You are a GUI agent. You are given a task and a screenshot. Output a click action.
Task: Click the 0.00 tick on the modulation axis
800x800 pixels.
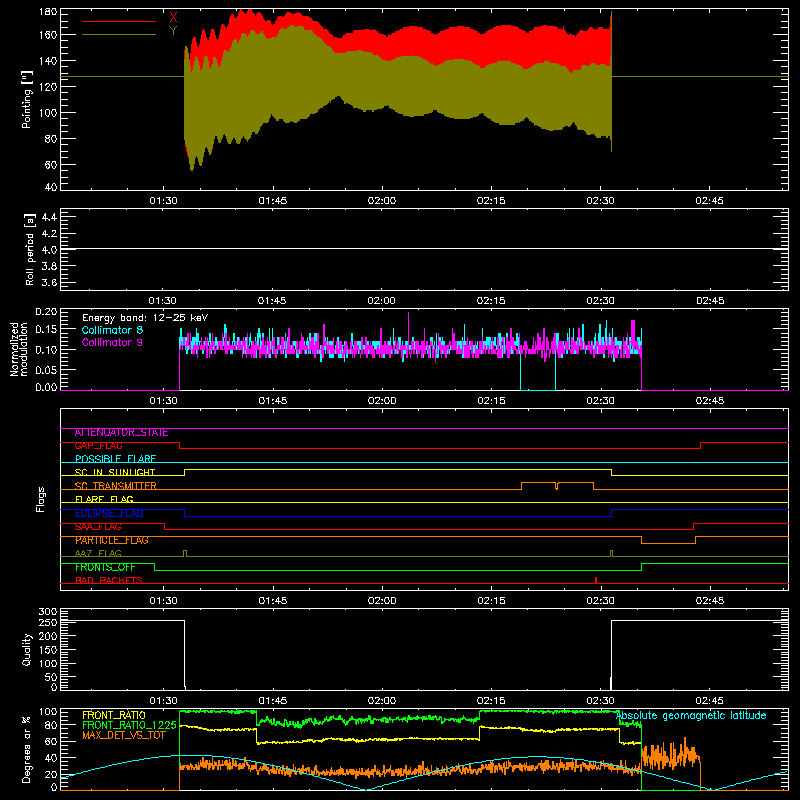(46, 388)
